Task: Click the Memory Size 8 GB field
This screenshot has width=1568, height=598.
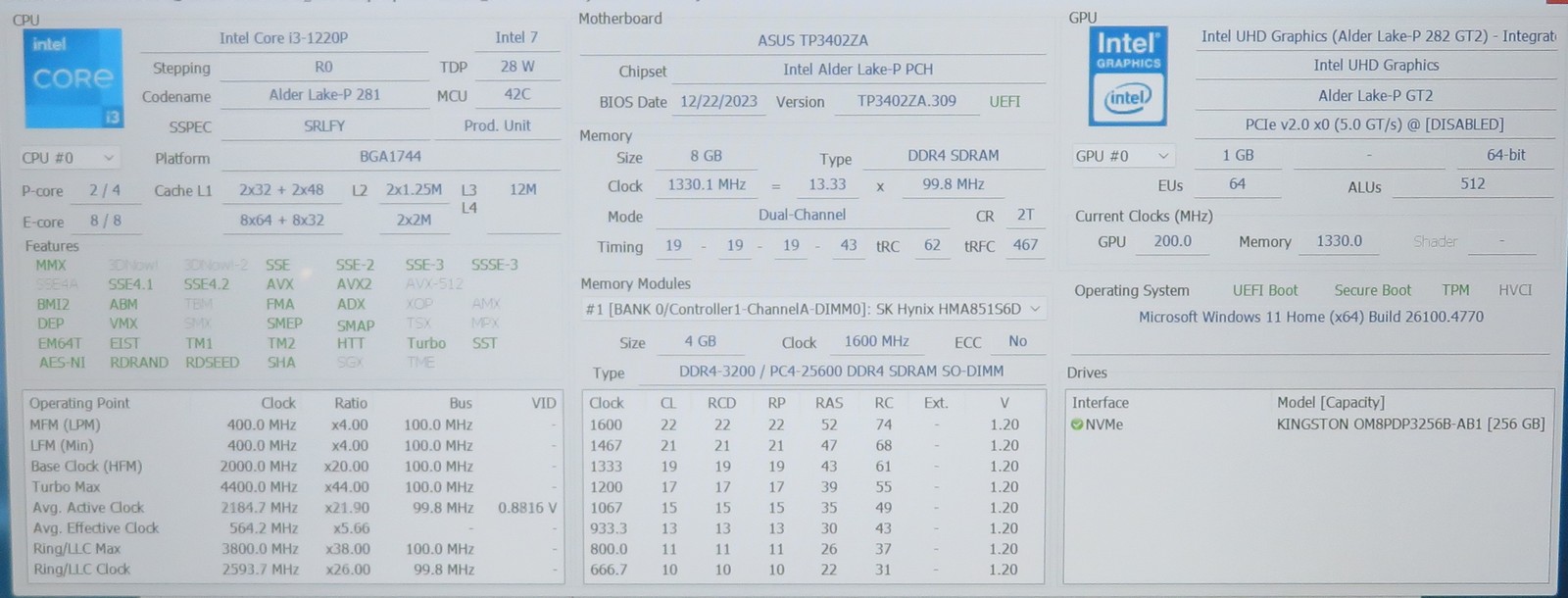Action: coord(706,156)
